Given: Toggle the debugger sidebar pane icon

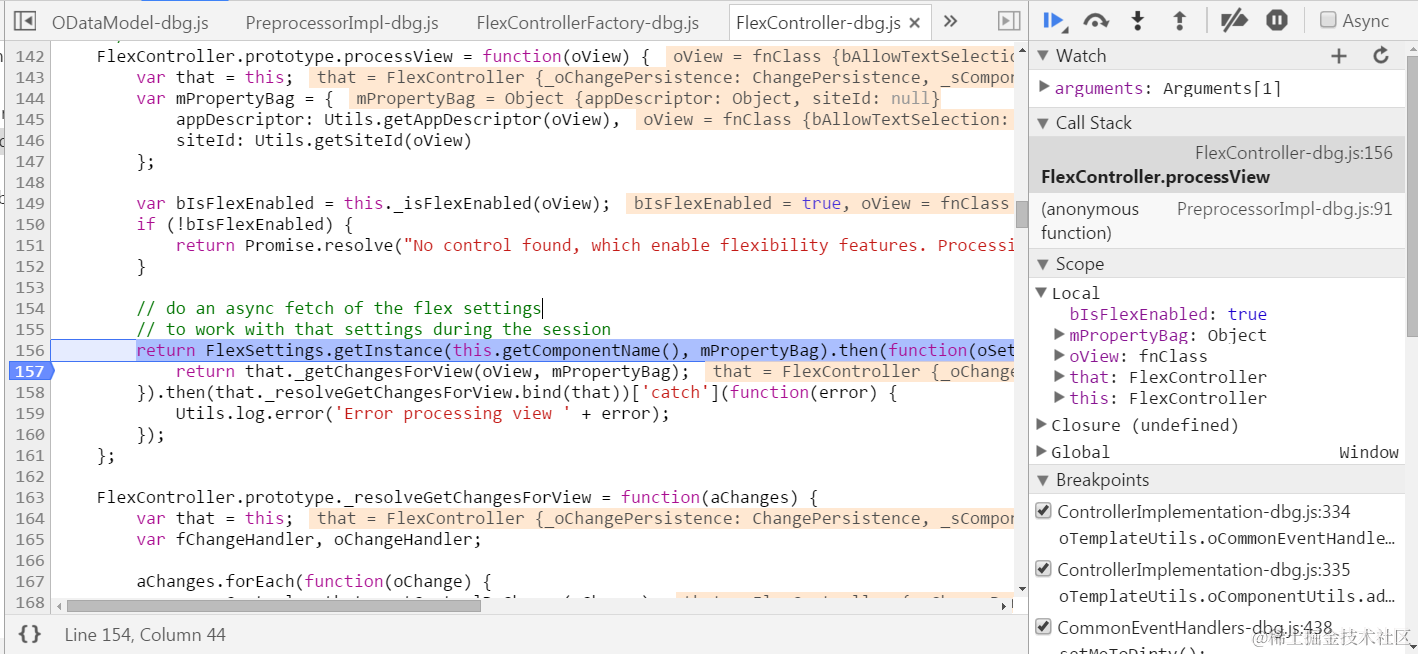Looking at the screenshot, I should [x=1010, y=21].
